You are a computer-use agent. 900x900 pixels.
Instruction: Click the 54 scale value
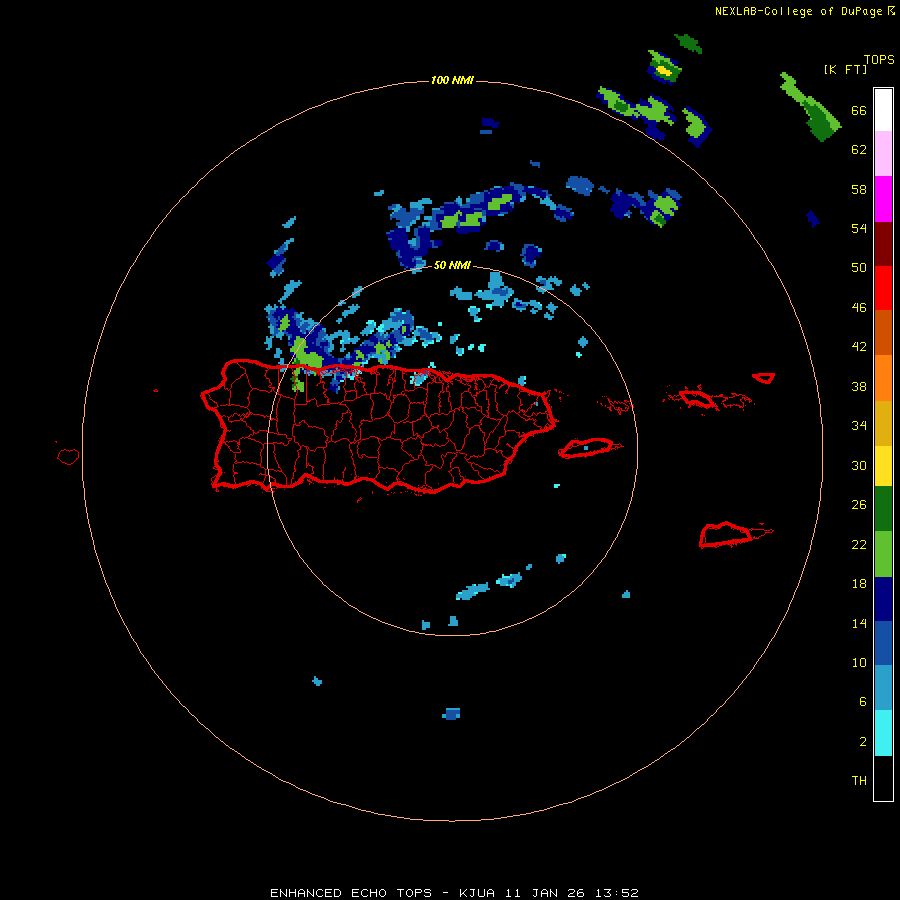[x=859, y=228]
